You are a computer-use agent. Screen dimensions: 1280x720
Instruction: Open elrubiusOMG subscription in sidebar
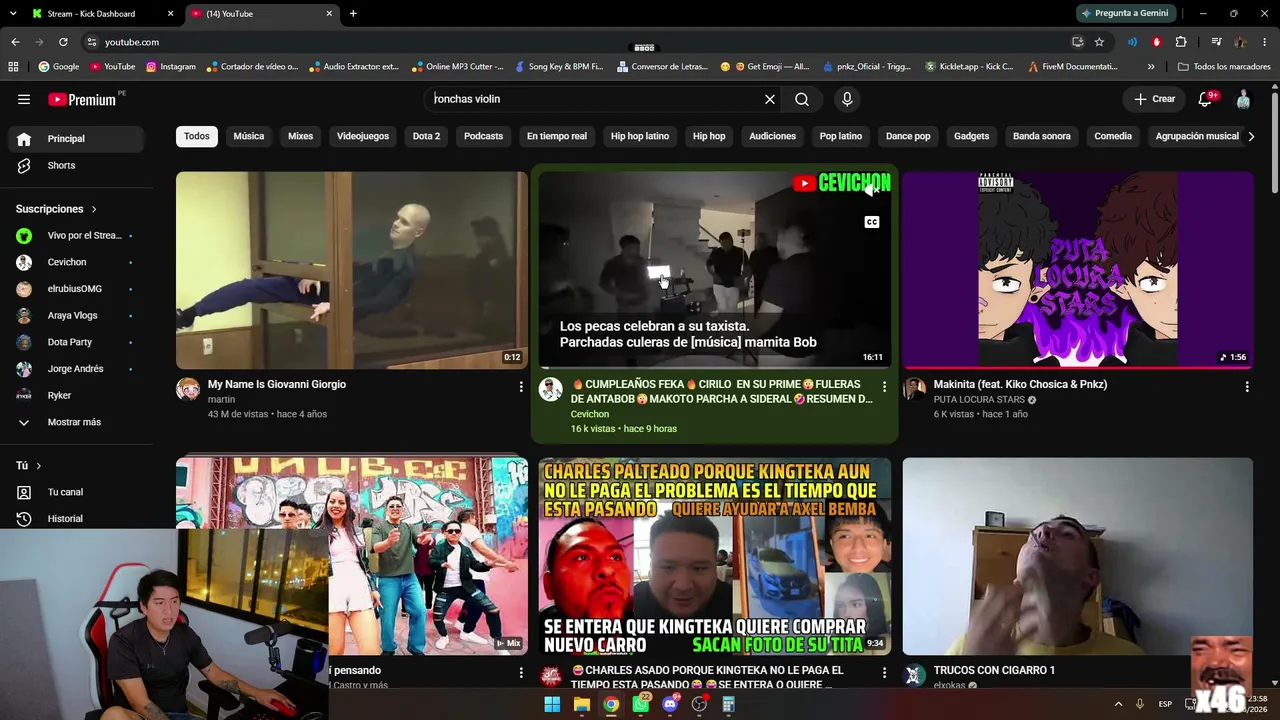(76, 289)
